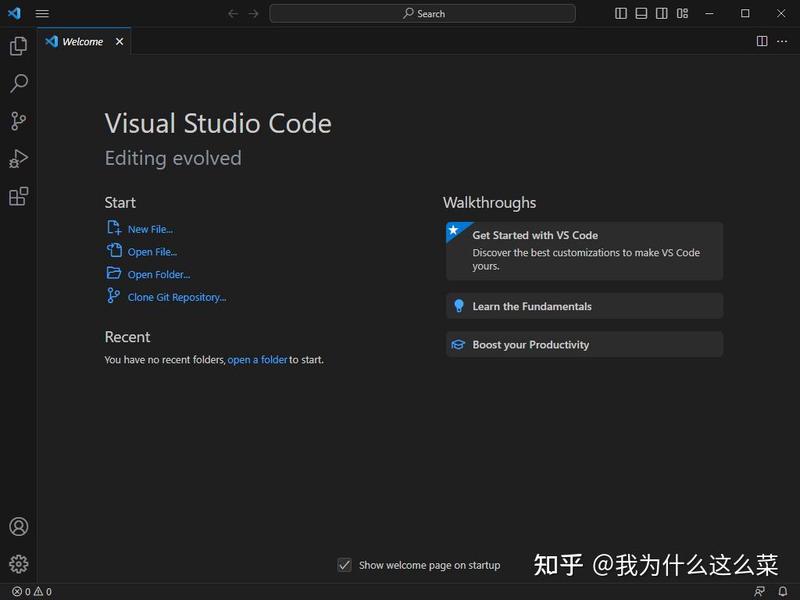
Task: Click the feedback icon in status bar
Action: click(x=759, y=591)
